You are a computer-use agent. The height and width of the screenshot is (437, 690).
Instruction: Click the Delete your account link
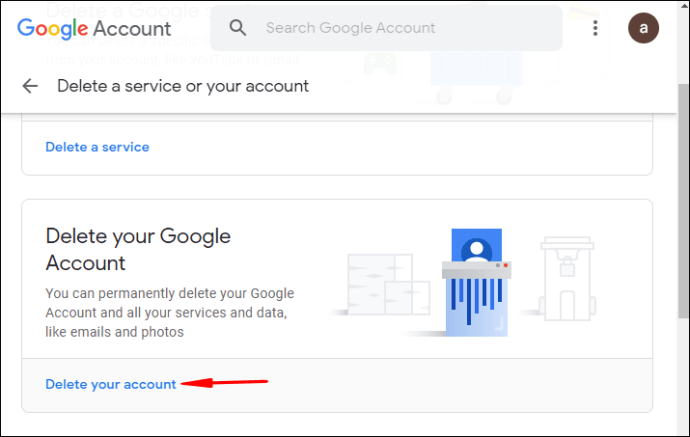(111, 384)
